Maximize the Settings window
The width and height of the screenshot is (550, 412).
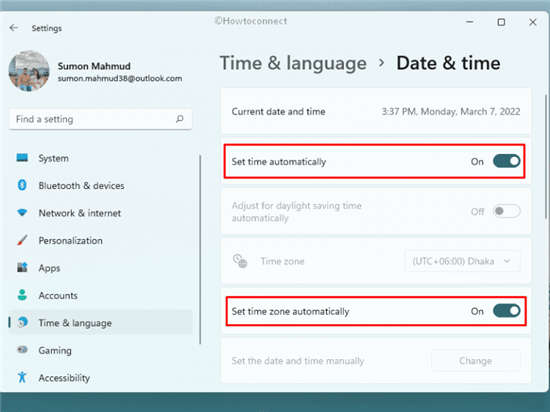pos(501,22)
